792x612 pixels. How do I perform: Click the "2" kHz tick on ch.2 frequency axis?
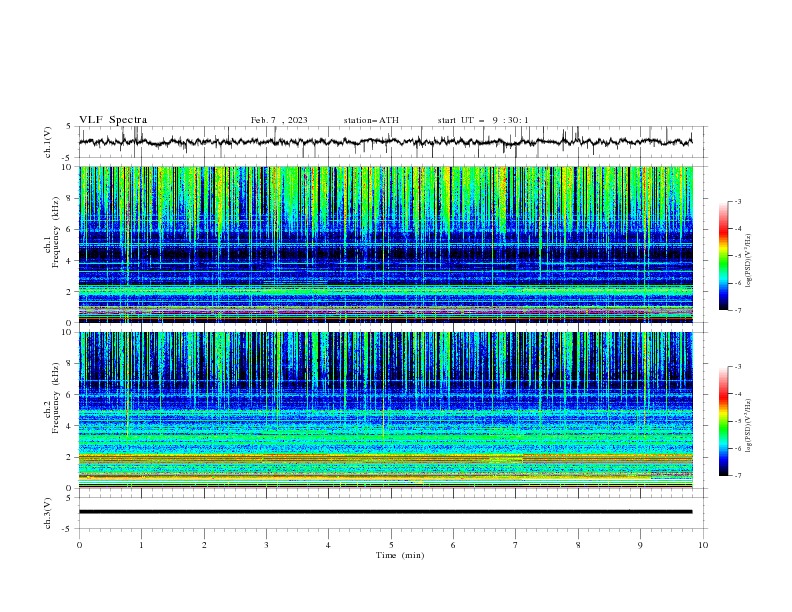click(70, 457)
